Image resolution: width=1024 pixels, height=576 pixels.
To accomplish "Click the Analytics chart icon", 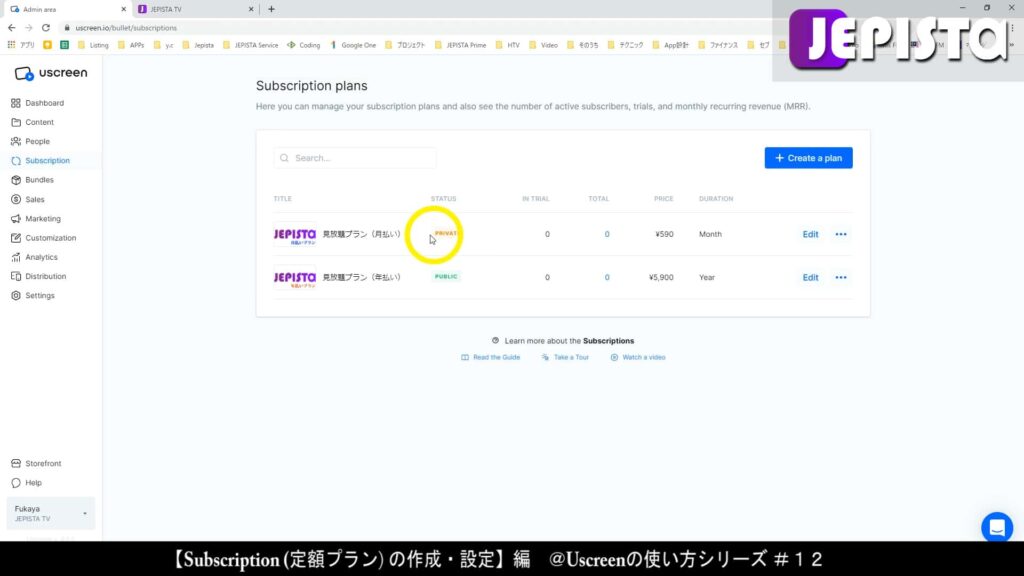I will (16, 257).
